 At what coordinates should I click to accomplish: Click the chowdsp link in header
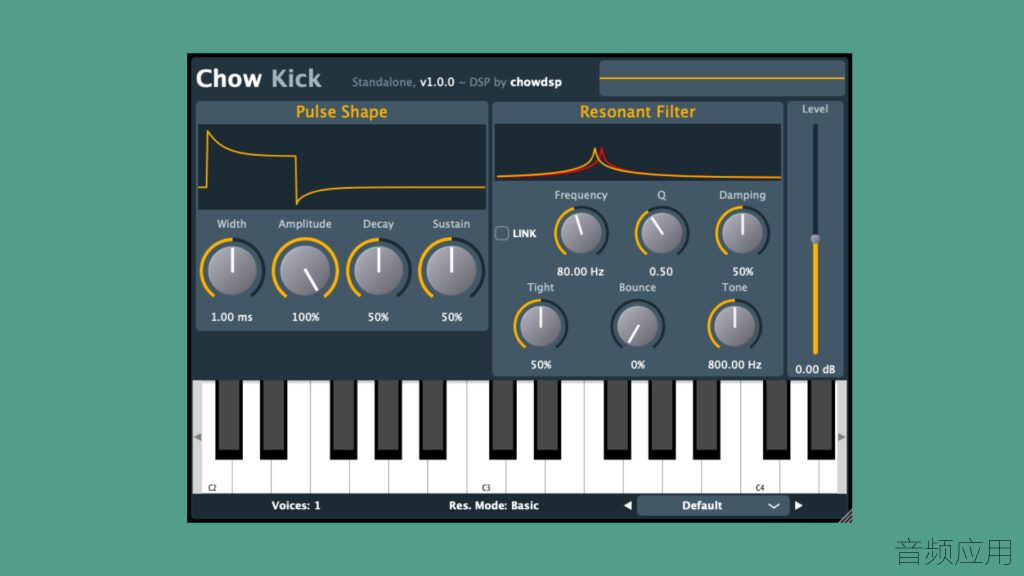536,82
